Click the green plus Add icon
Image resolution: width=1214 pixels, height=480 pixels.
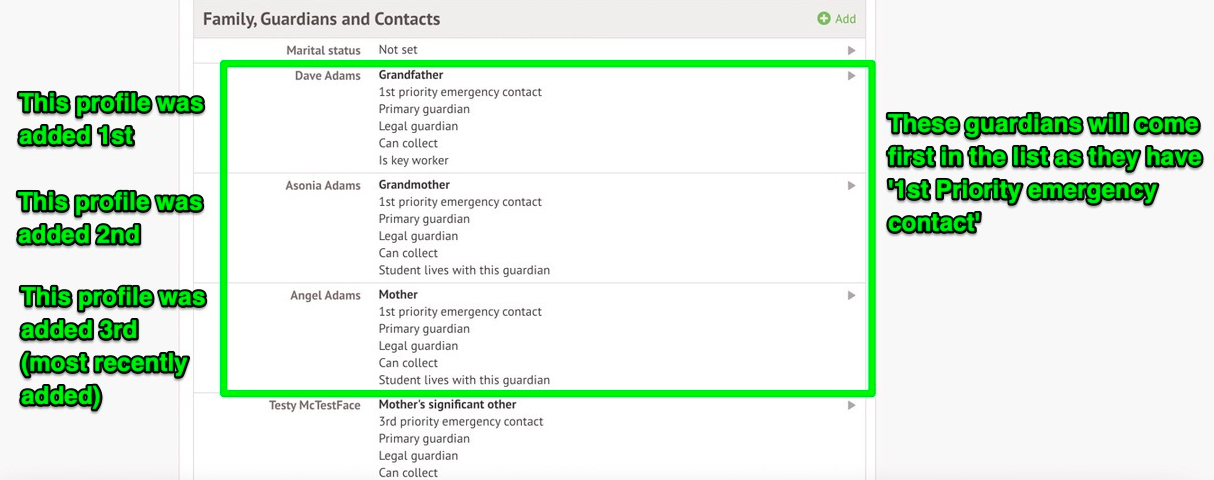click(824, 19)
